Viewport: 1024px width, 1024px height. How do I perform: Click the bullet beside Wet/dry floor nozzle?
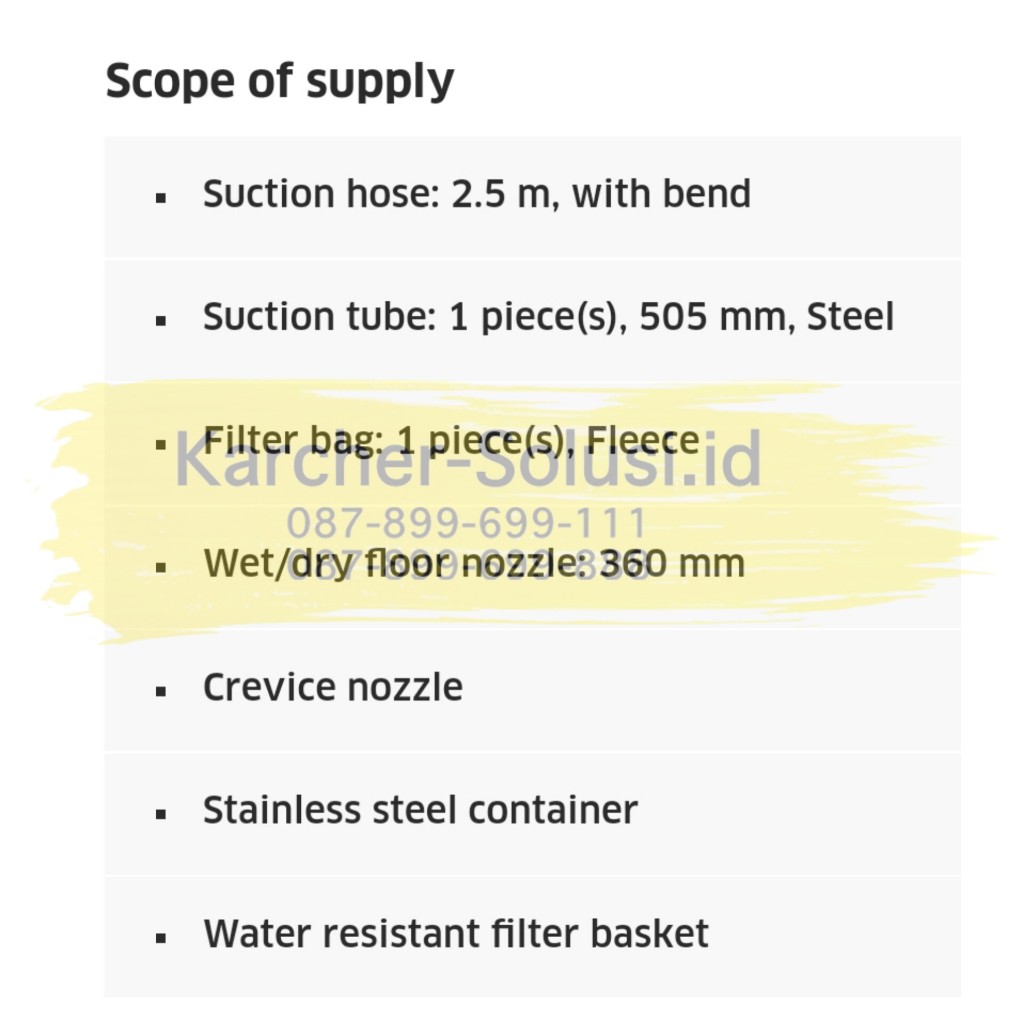[161, 568]
